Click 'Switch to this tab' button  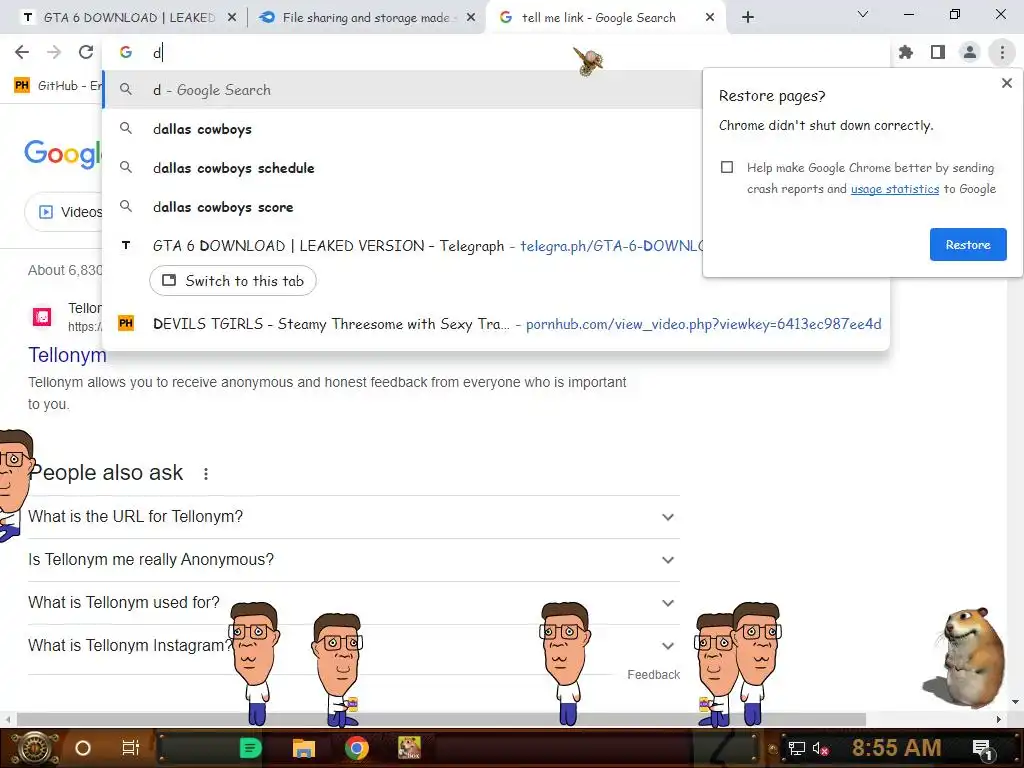pos(233,281)
